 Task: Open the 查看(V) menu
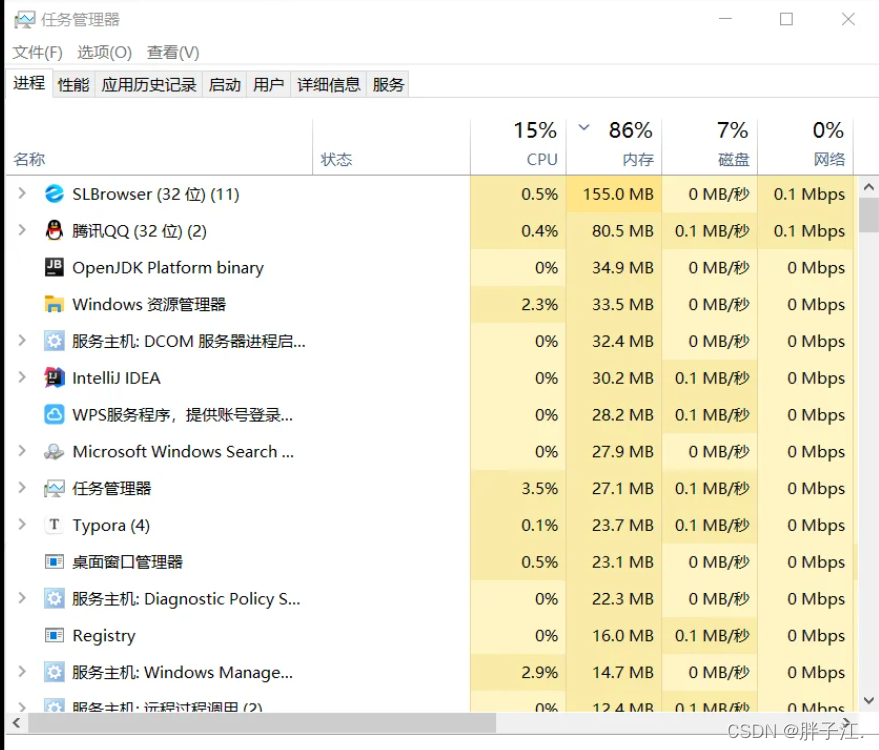click(173, 53)
